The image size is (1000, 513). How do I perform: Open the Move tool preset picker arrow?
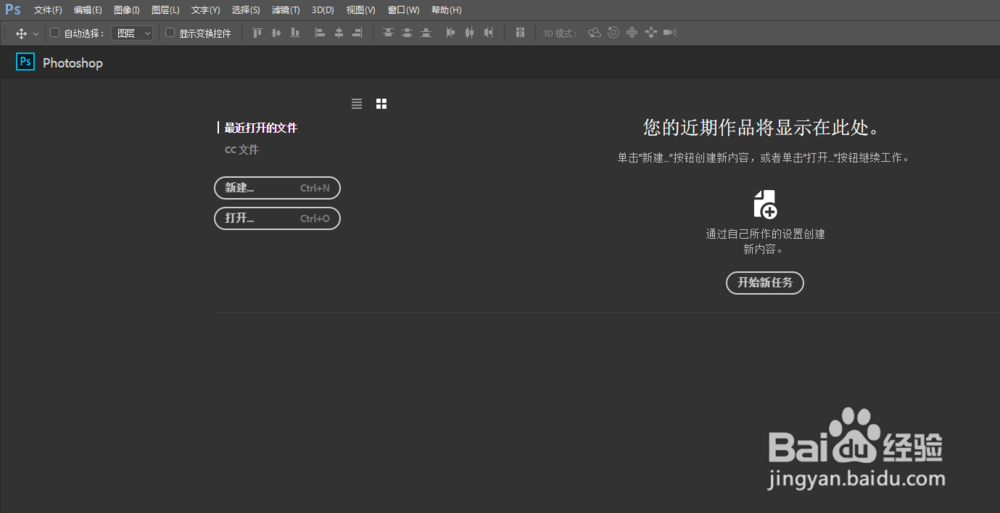point(36,33)
